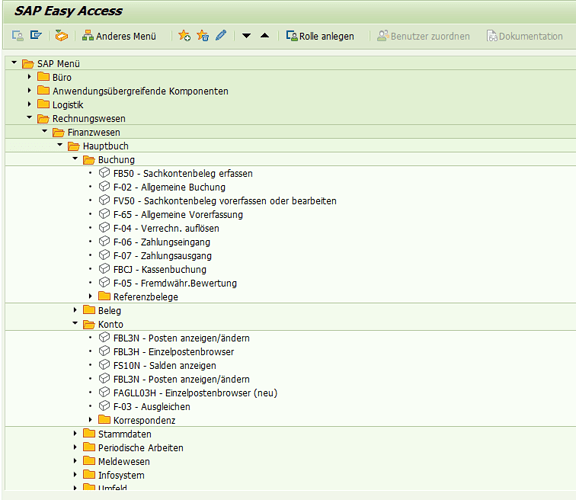Screen dimensions: 576x500
Task: Select the Meldewesen folder label
Action: click(124, 461)
